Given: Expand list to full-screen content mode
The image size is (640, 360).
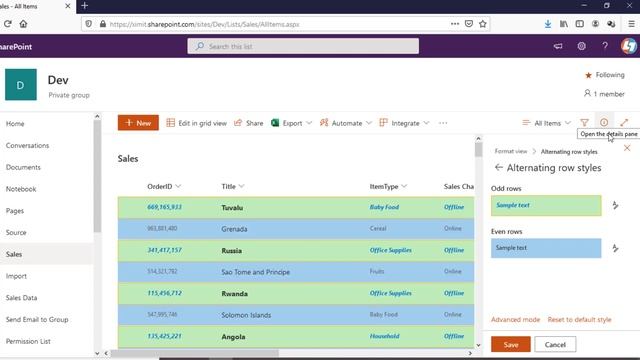Looking at the screenshot, I should coord(624,122).
